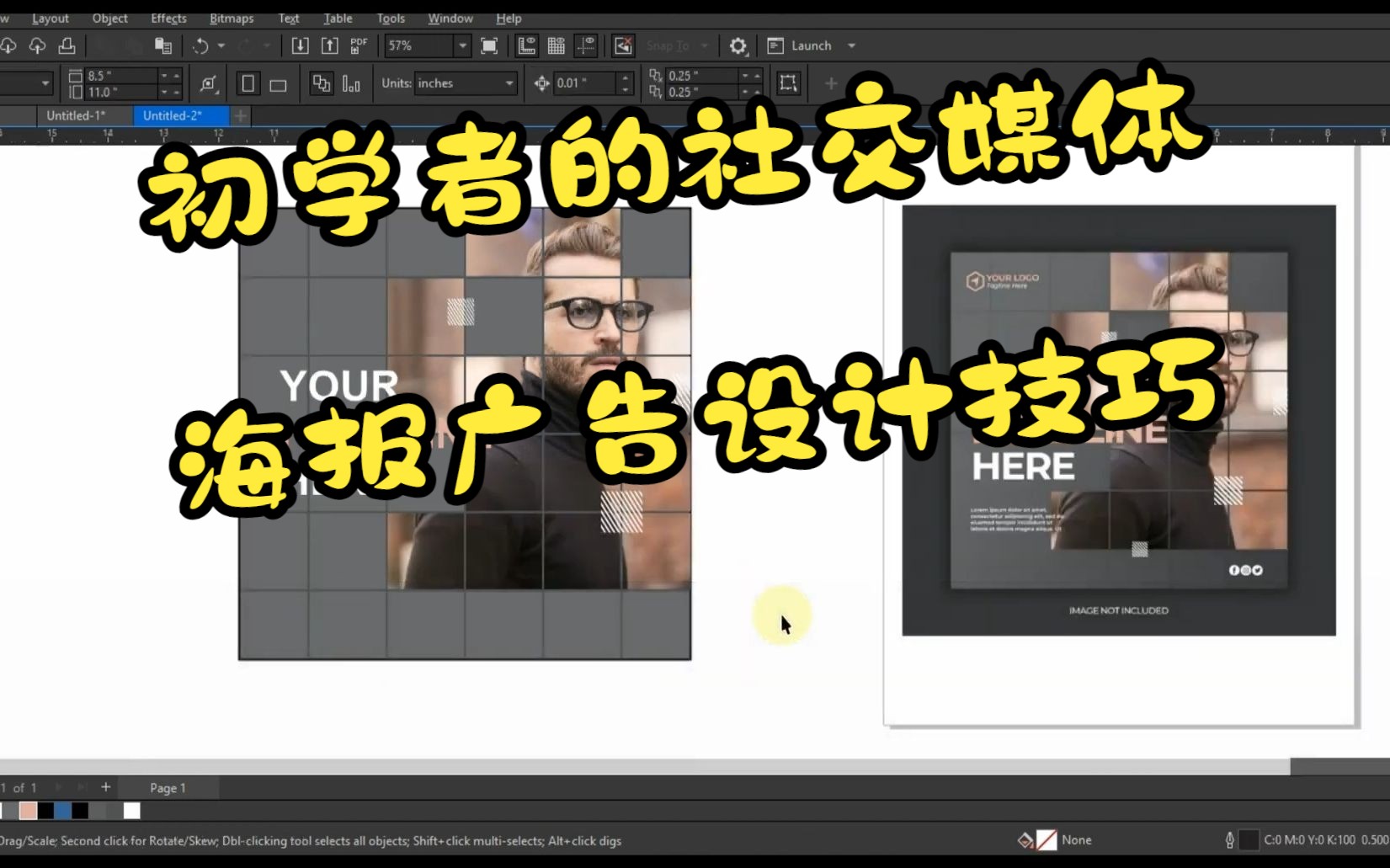Click the Export icon

(x=328, y=45)
